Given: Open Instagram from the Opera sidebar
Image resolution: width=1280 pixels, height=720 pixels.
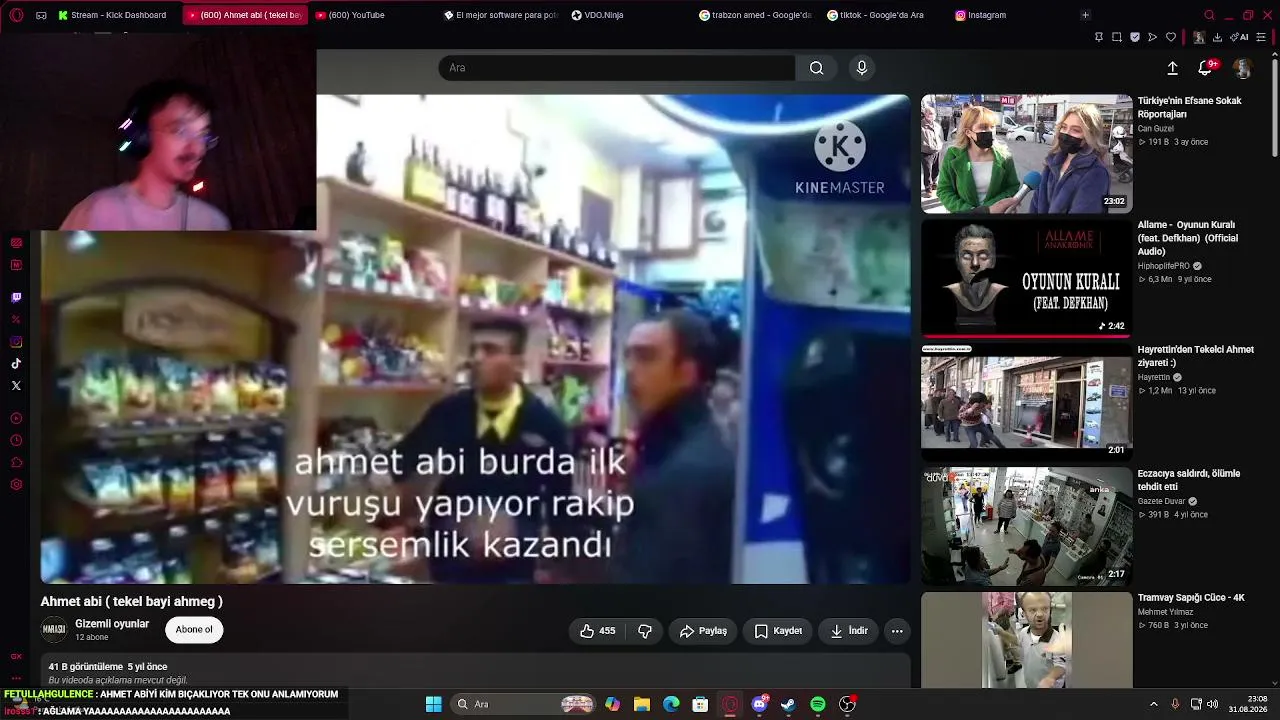Looking at the screenshot, I should pos(16,342).
